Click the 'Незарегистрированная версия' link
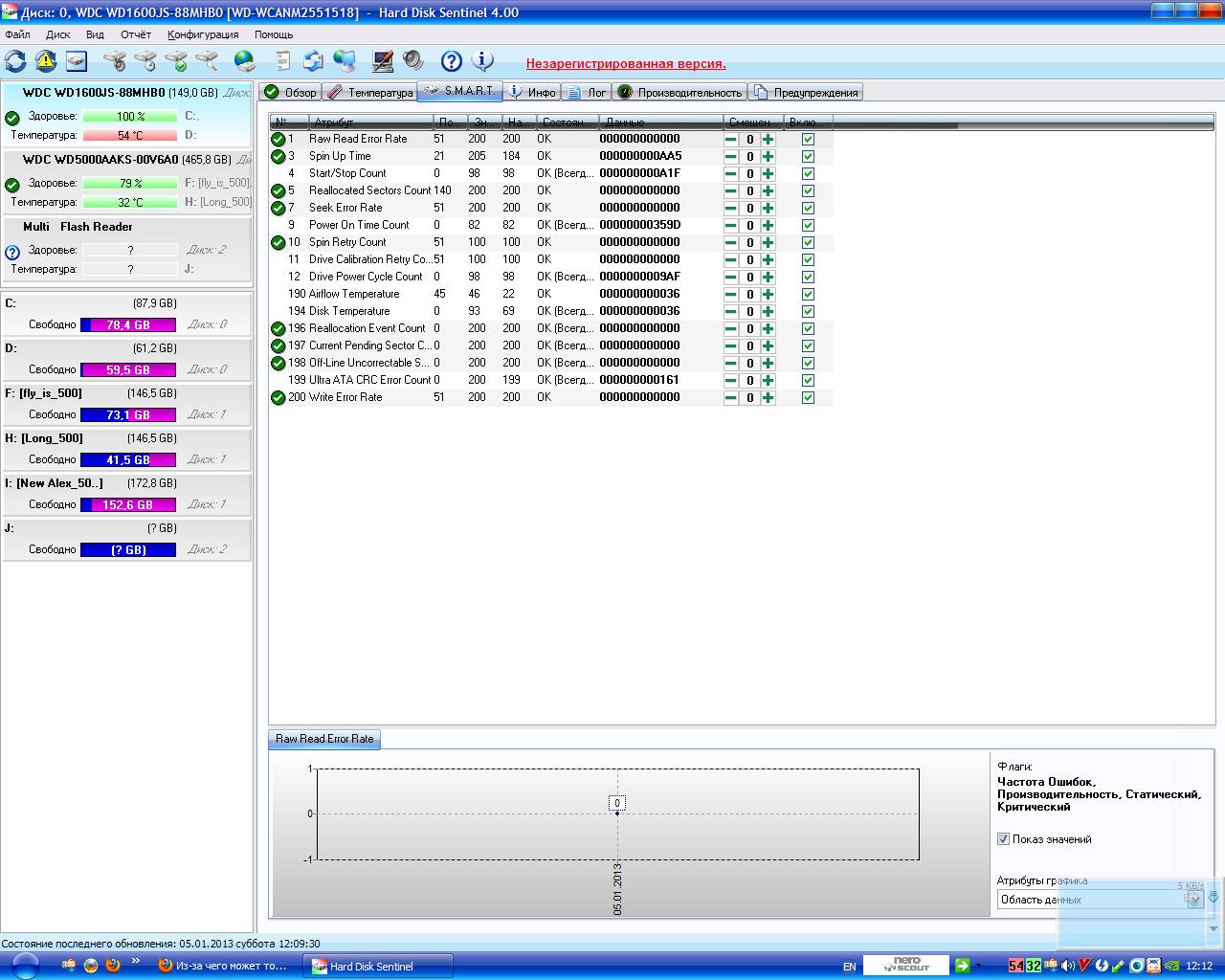 tap(626, 64)
